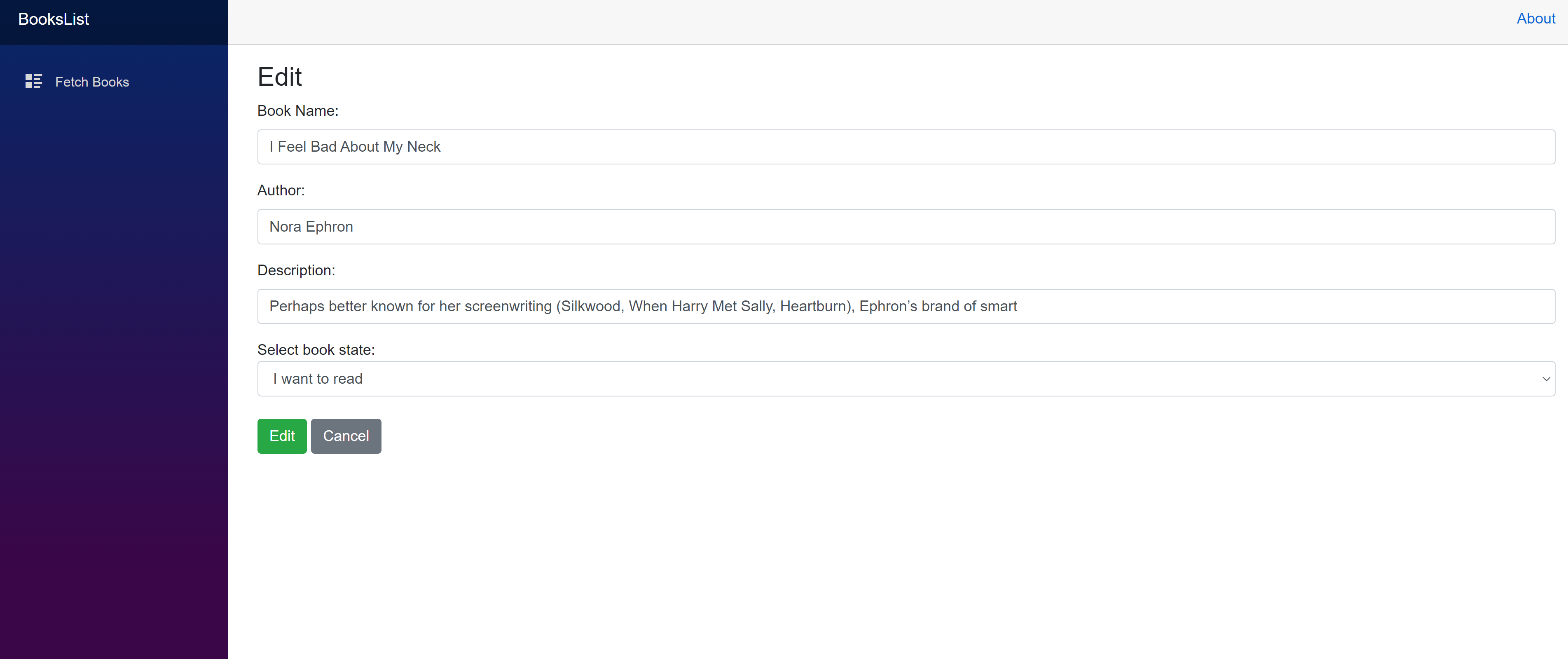Click the word 'Heartburn' in the description
The height and width of the screenshot is (659, 1568).
[x=814, y=306]
